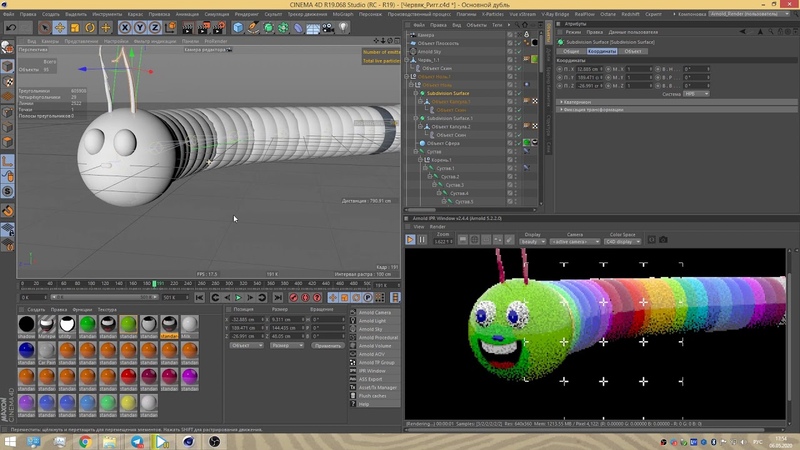
Task: Open the Система HPB dropdown
Action: coord(696,94)
